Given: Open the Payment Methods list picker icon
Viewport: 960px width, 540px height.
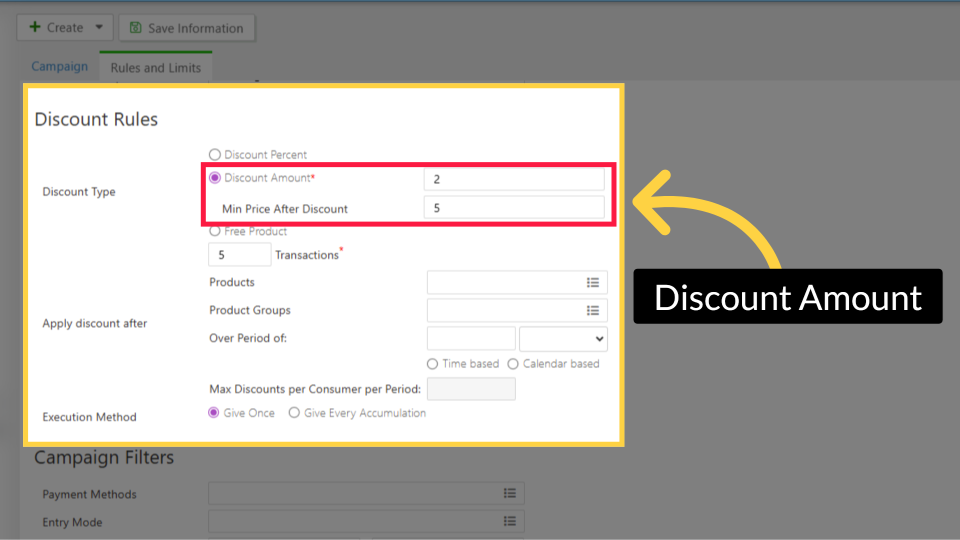Looking at the screenshot, I should tap(509, 493).
